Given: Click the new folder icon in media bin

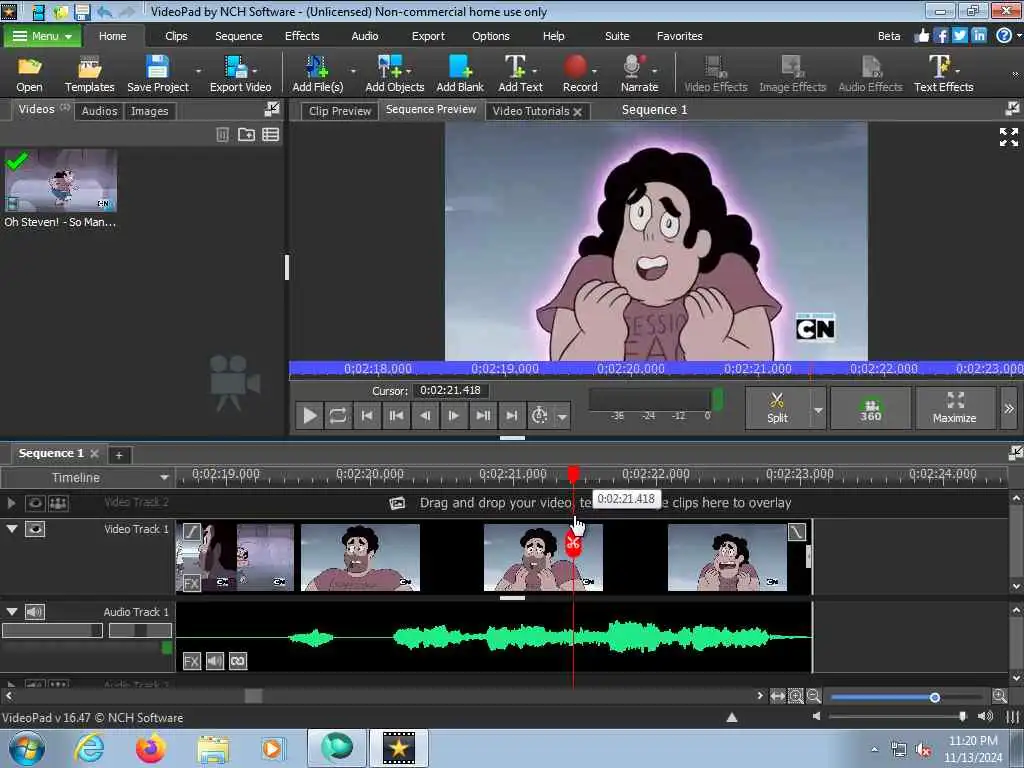Looking at the screenshot, I should [246, 135].
